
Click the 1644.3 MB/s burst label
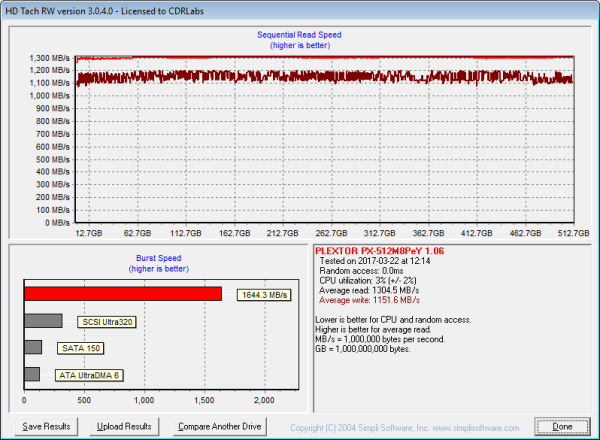pos(264,295)
